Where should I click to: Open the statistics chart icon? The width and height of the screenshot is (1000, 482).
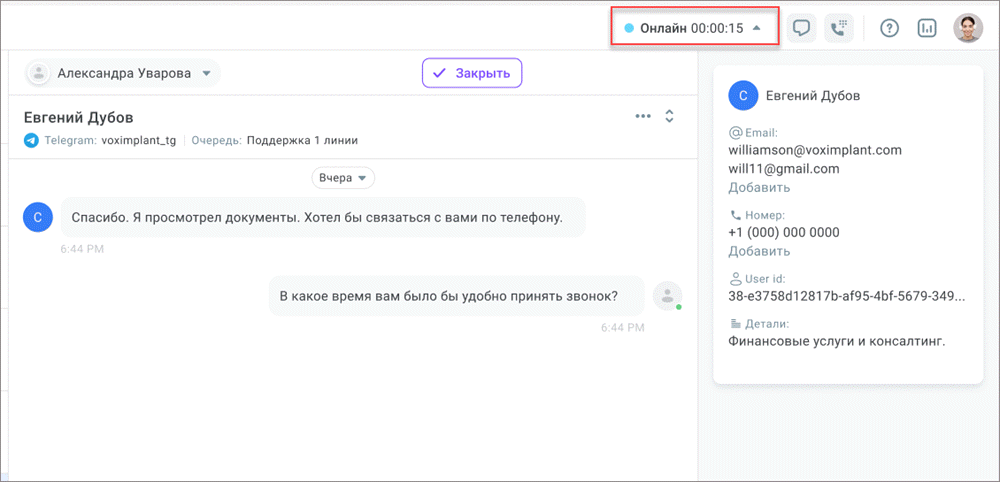926,29
